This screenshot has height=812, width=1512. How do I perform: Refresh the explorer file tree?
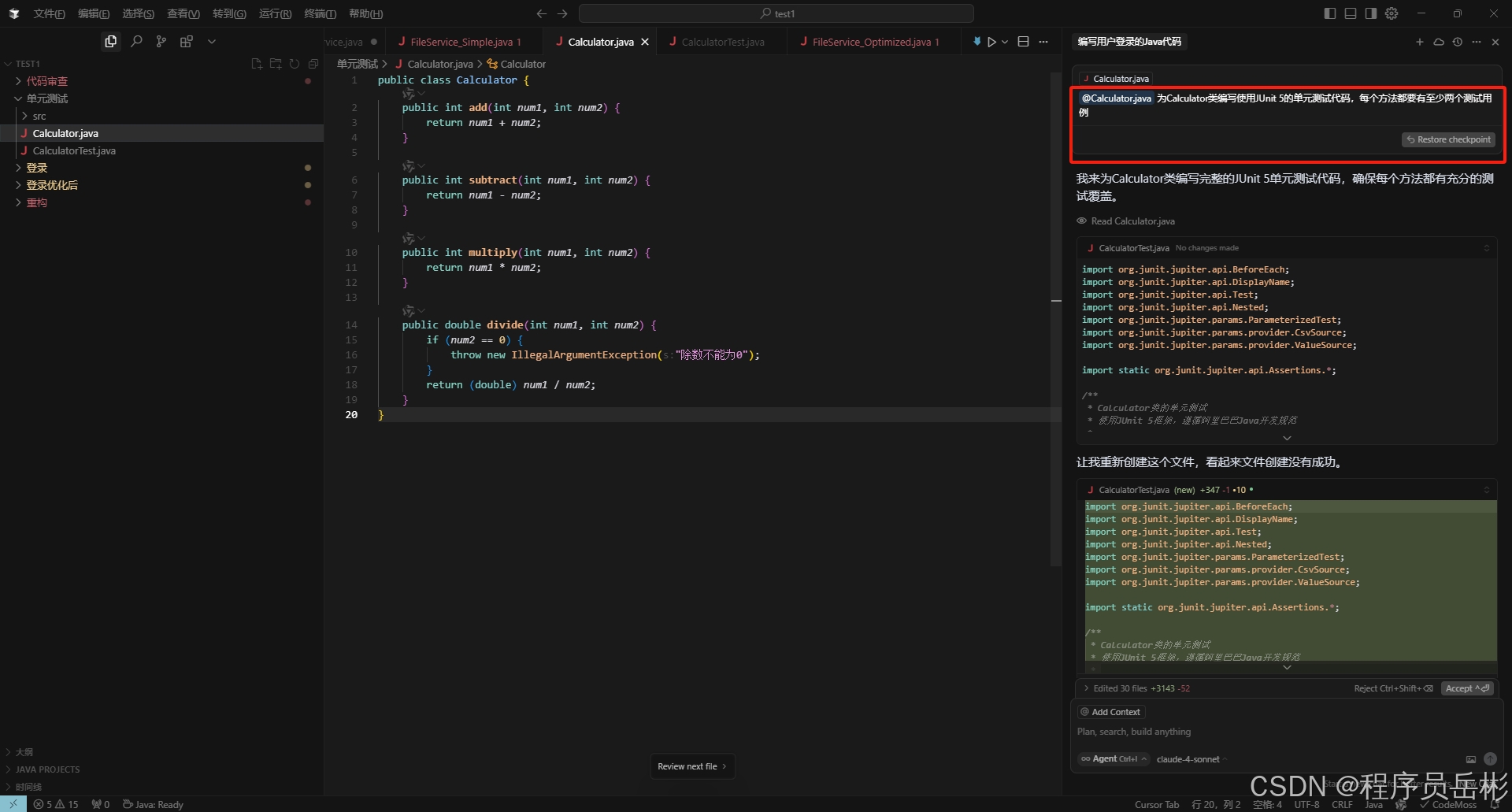point(295,64)
